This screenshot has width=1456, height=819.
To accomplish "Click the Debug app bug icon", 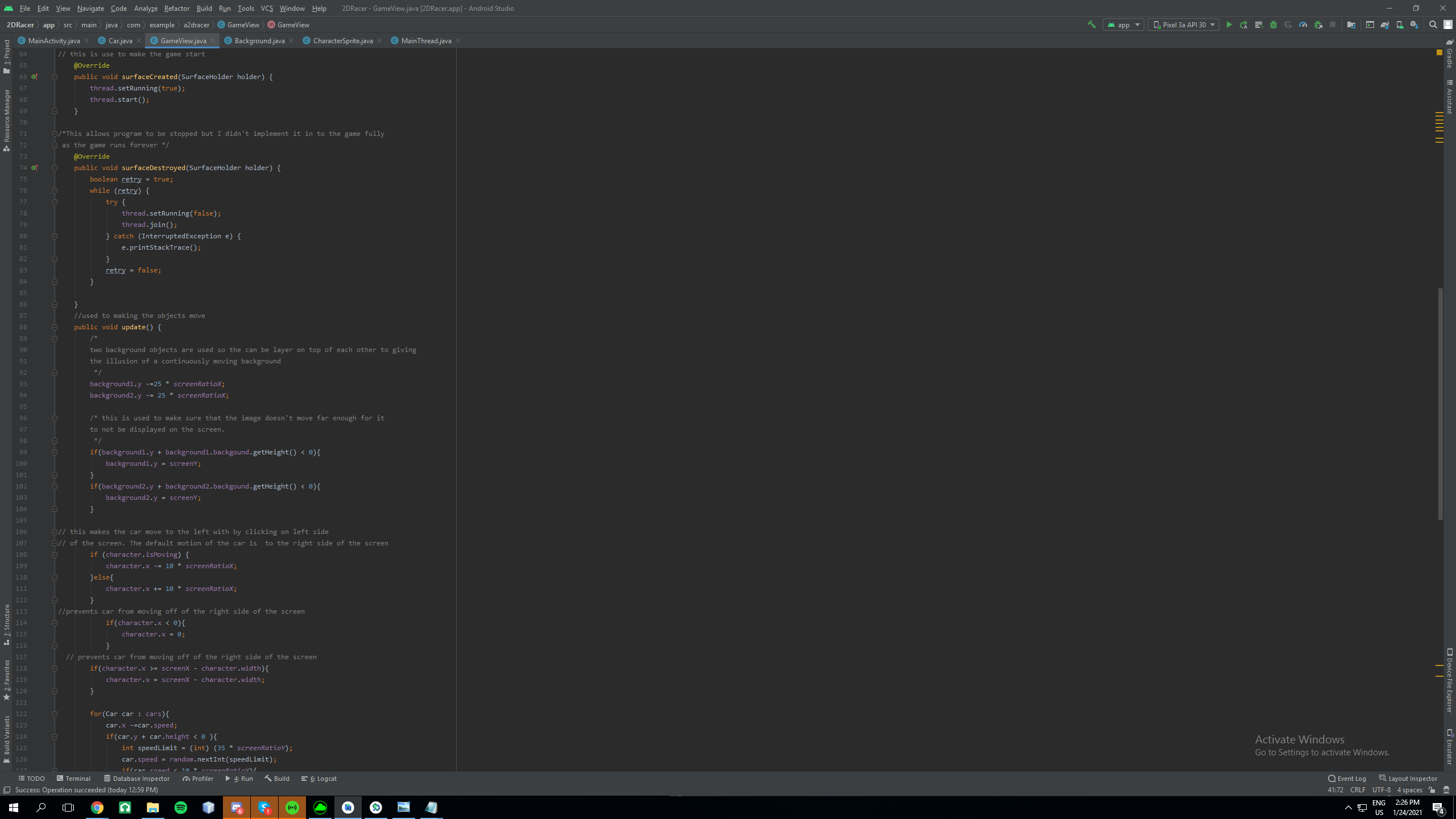I will 1273,25.
